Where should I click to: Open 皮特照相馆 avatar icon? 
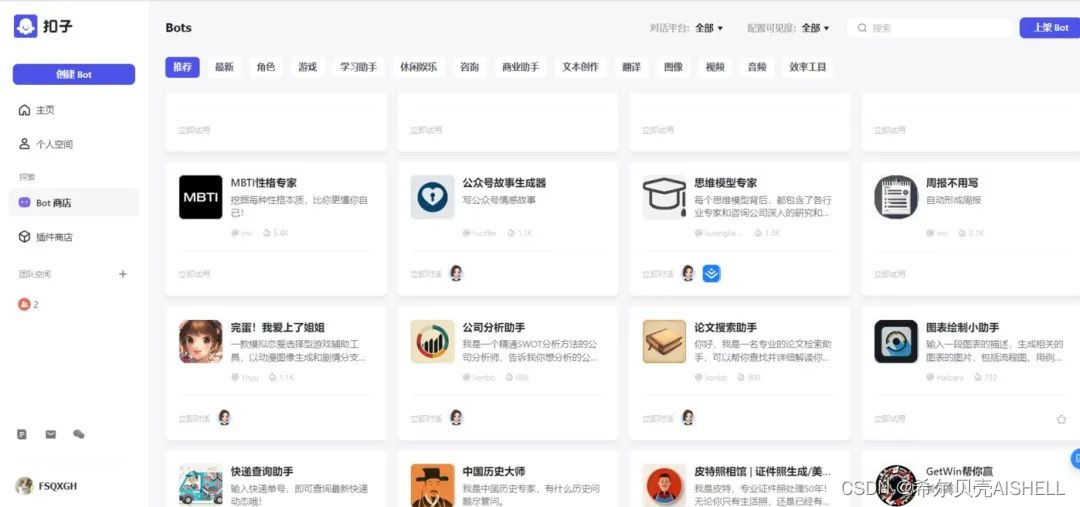[x=665, y=485]
